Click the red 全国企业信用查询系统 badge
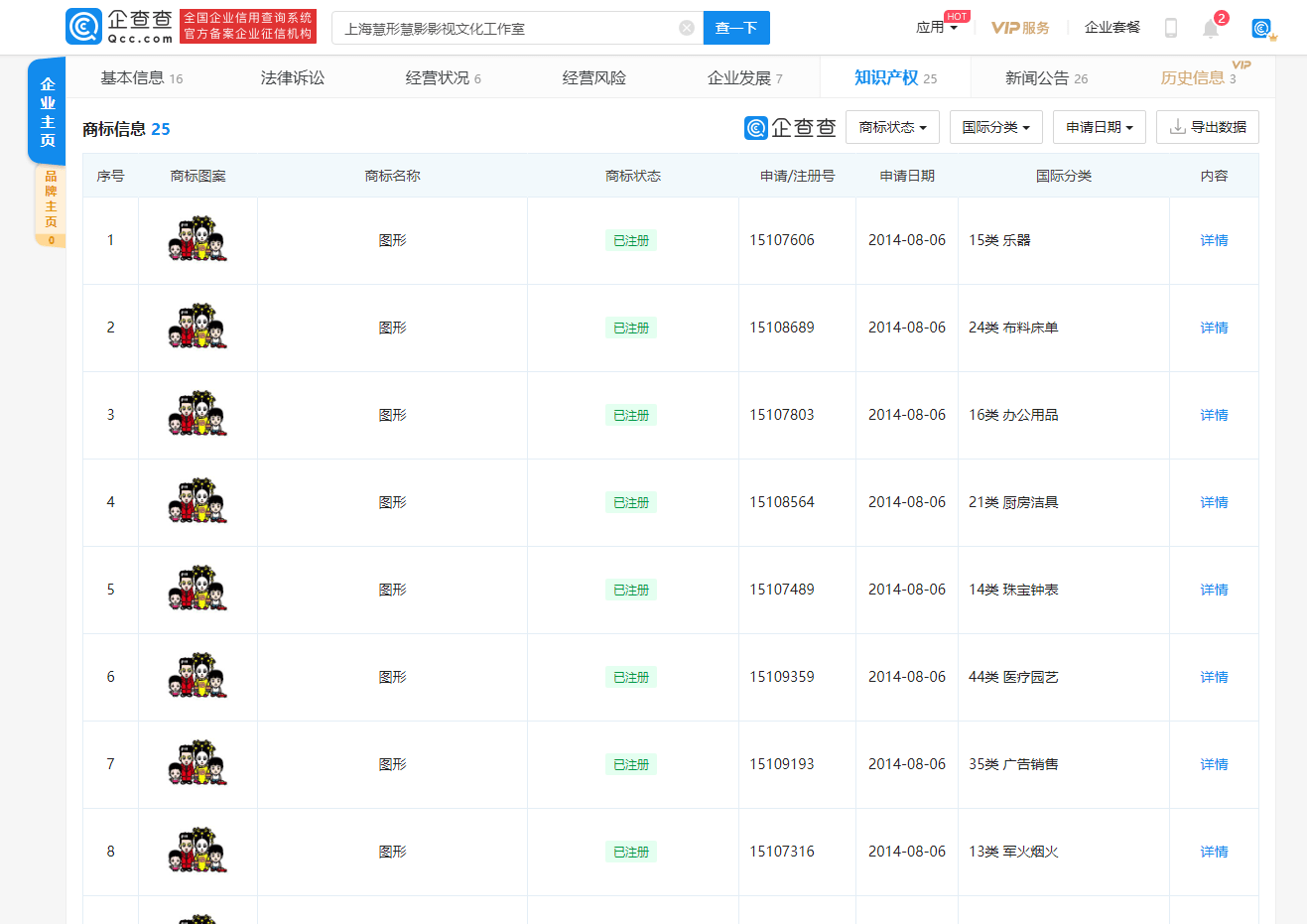Image resolution: width=1307 pixels, height=924 pixels. (247, 27)
